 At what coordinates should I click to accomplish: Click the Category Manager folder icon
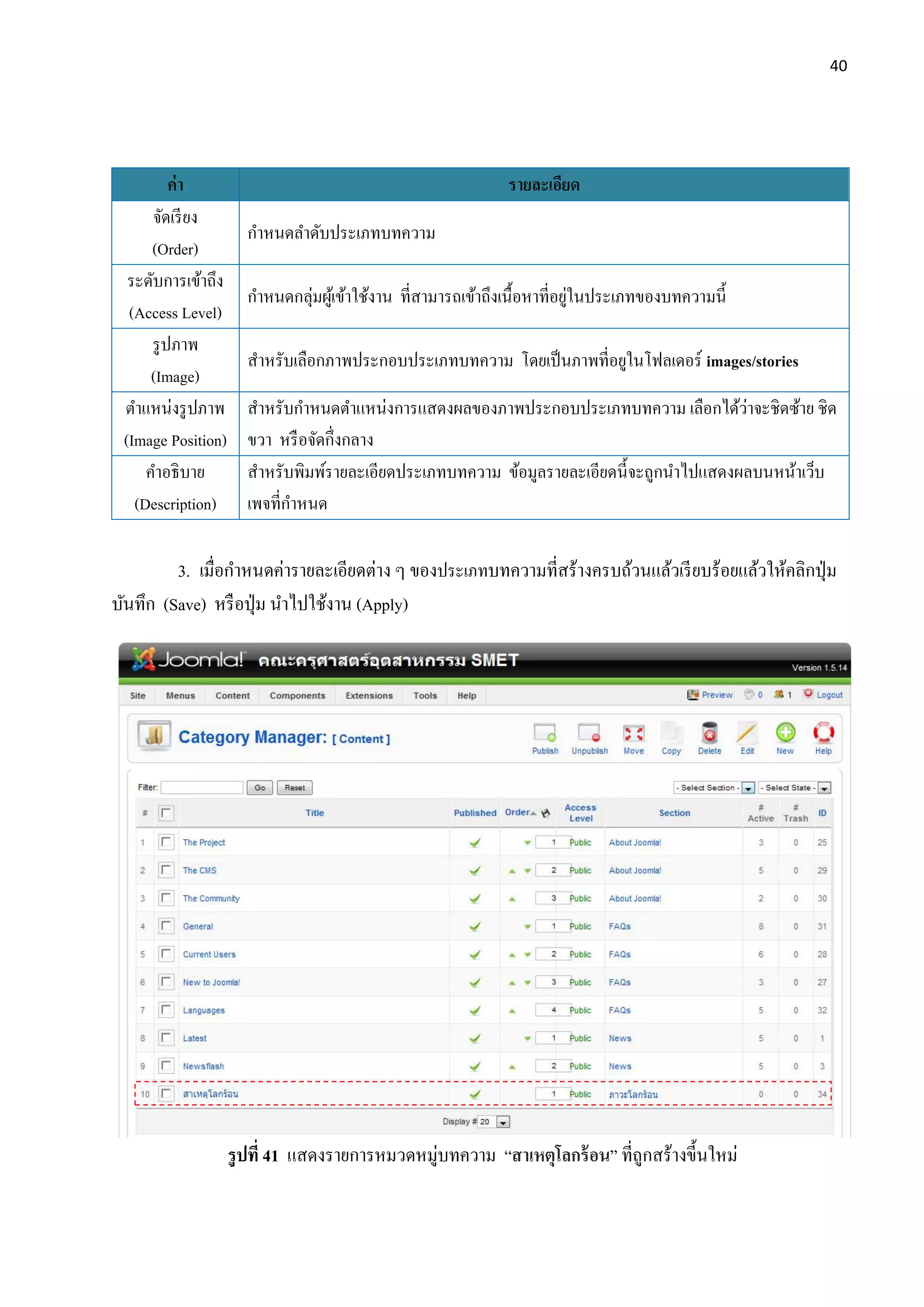point(154,735)
